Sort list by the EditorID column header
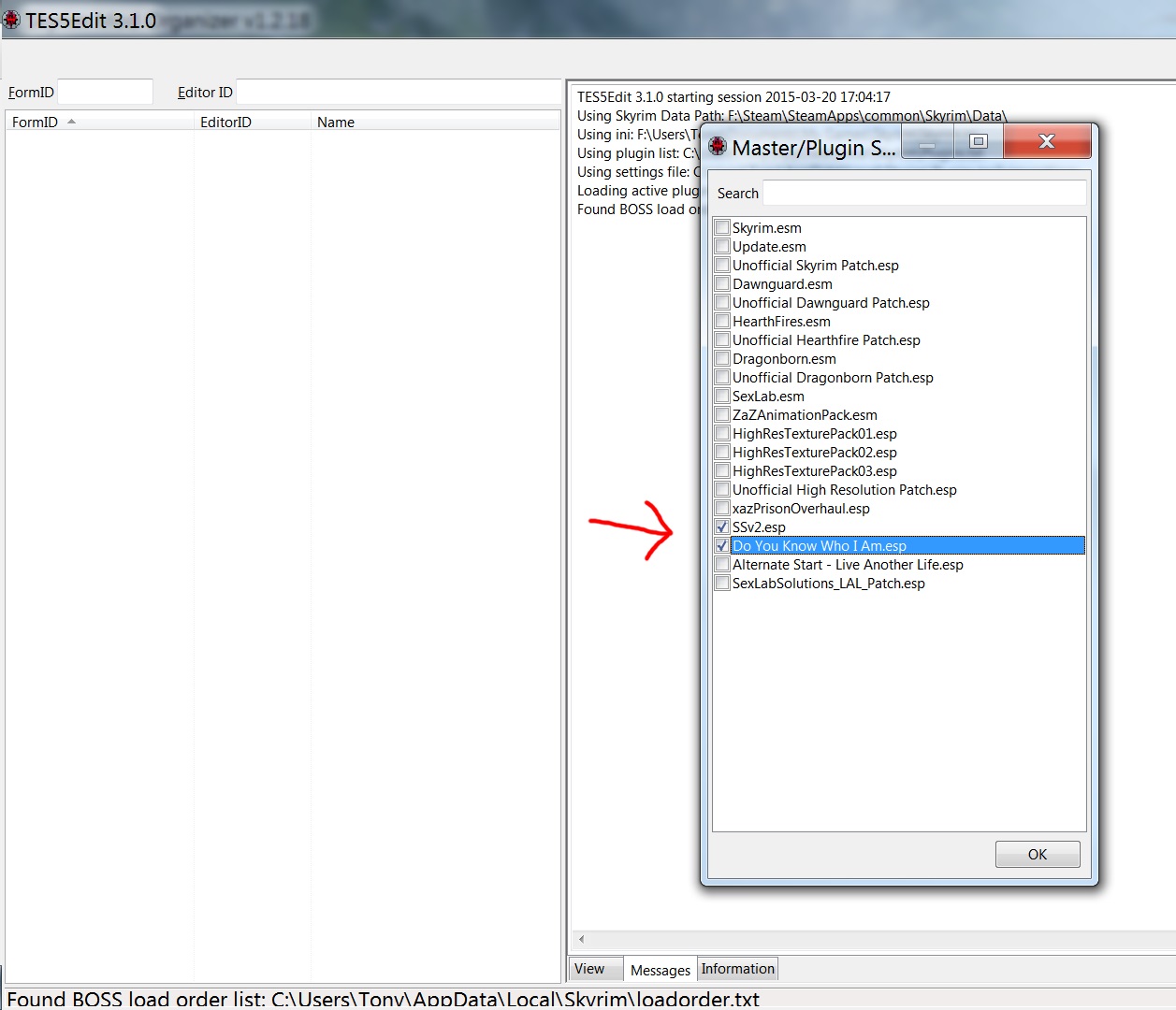Screen dimensions: 1176x1010 (225, 123)
